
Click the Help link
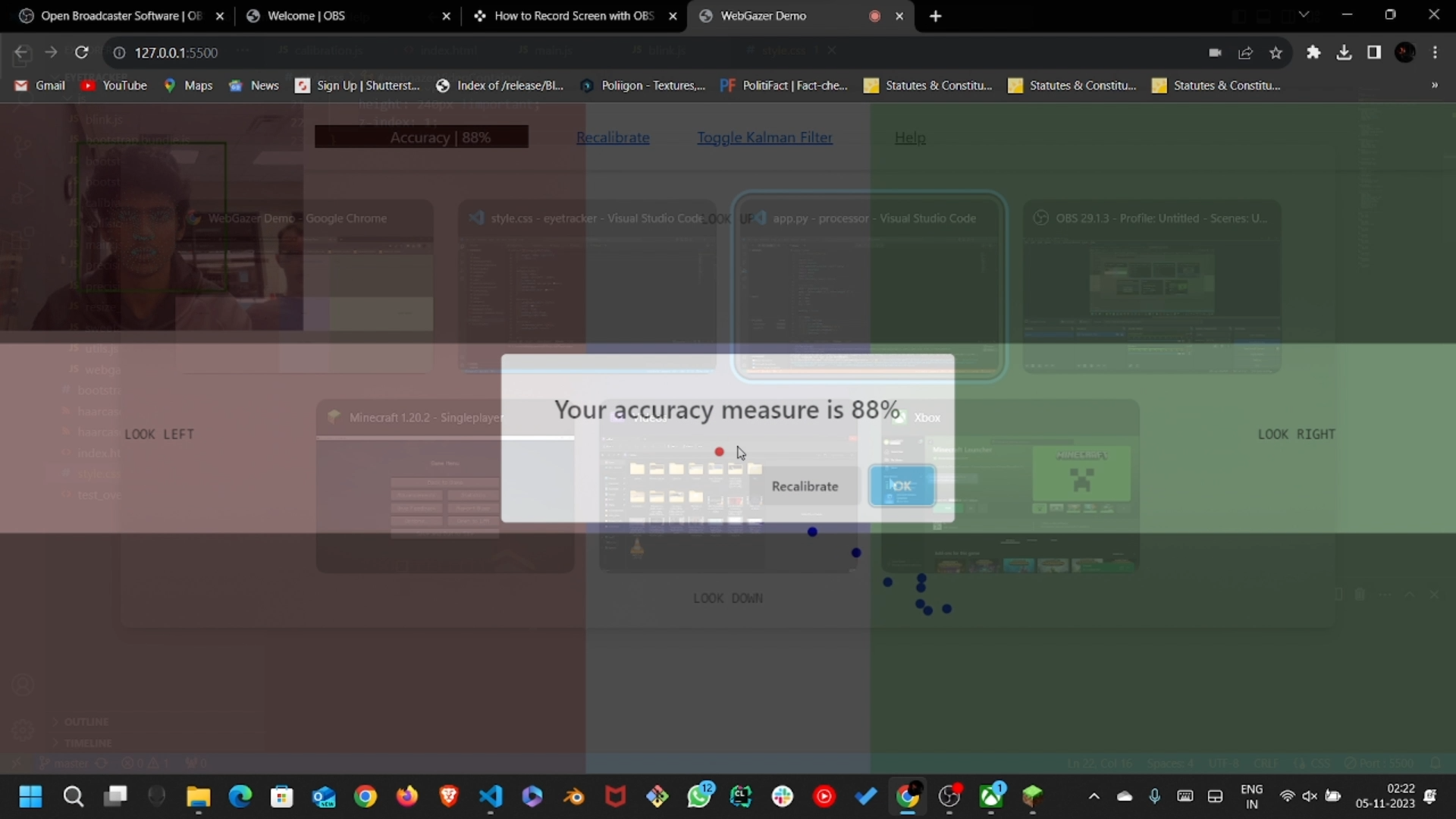[x=909, y=137]
